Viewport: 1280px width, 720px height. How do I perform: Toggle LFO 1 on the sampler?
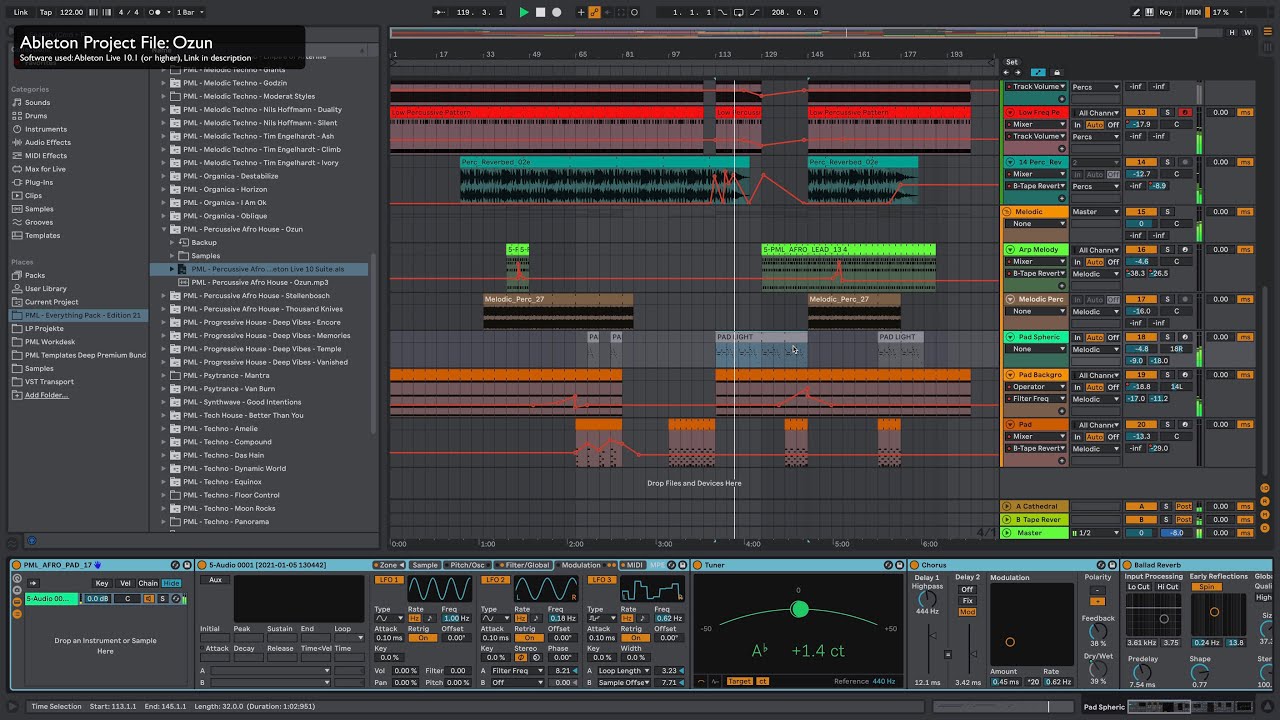(x=388, y=580)
